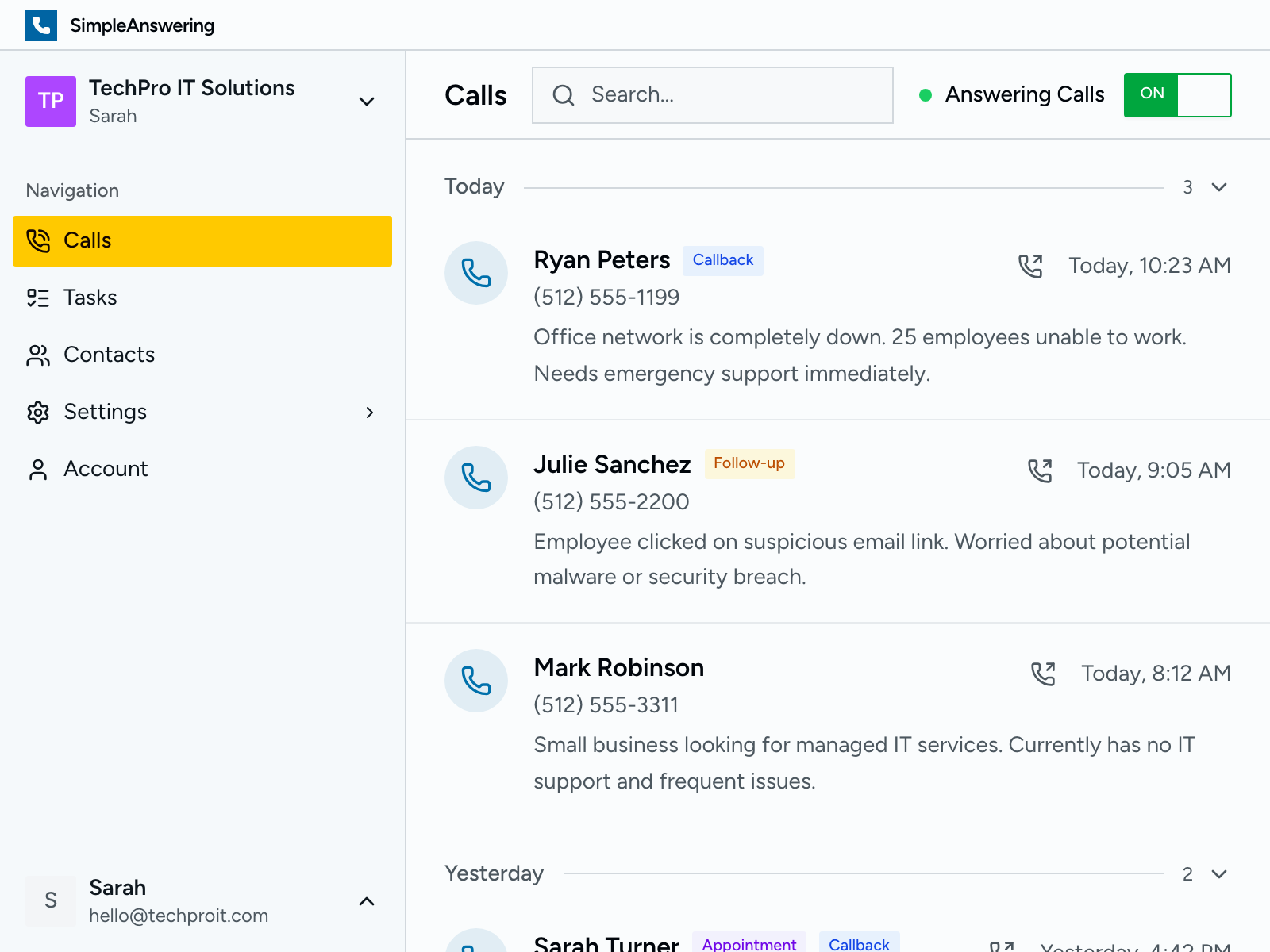Collapse Sarah's user panel chevron

pos(366,901)
